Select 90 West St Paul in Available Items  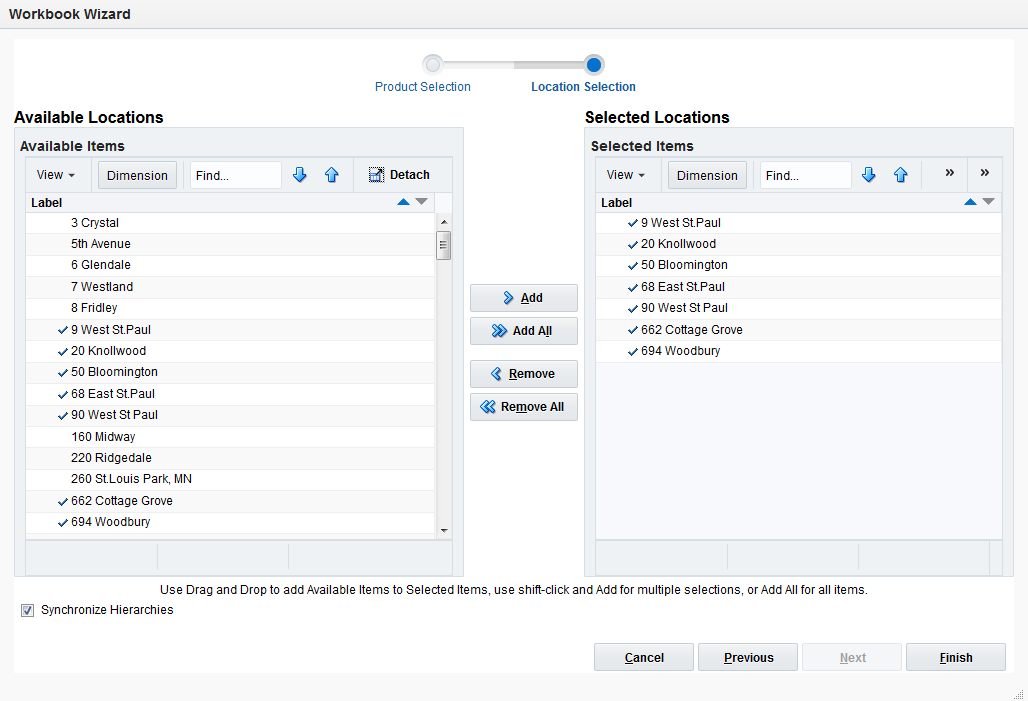[x=230, y=414]
